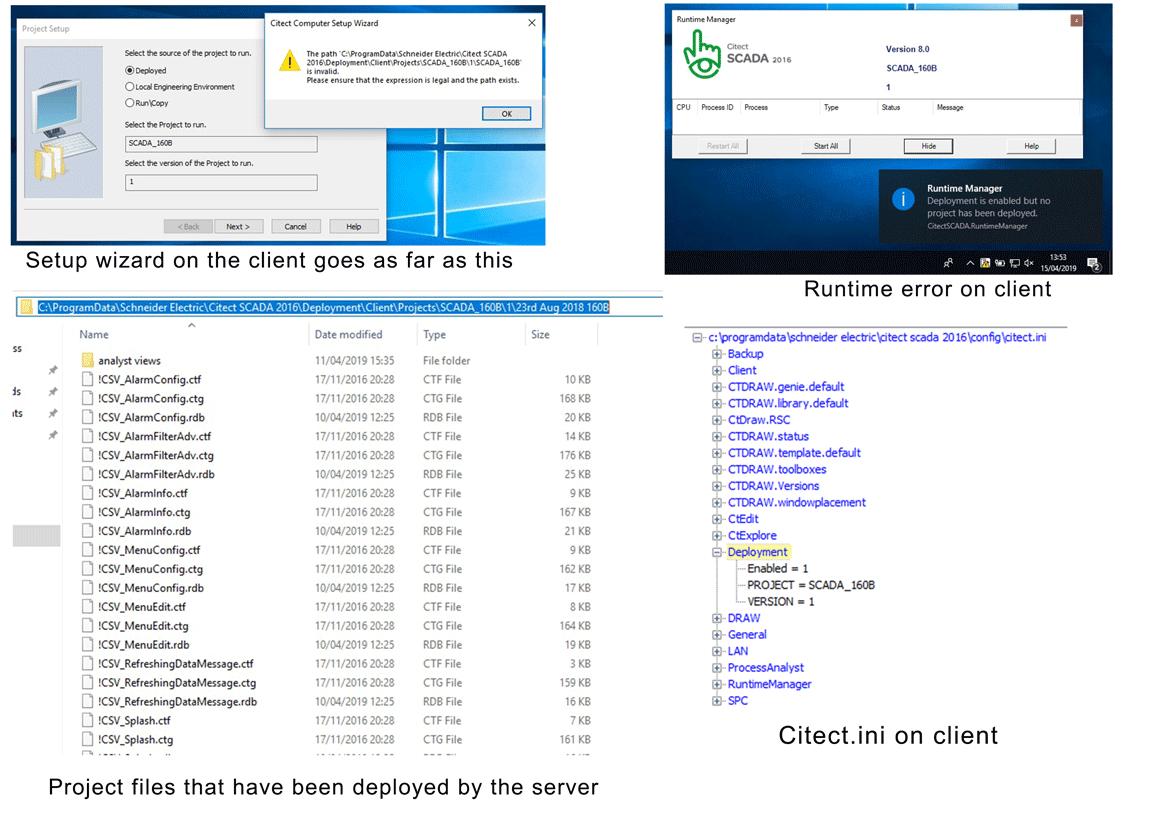1158x819 pixels.
Task: Select Local Engineering Environment radio option
Action: (130, 87)
